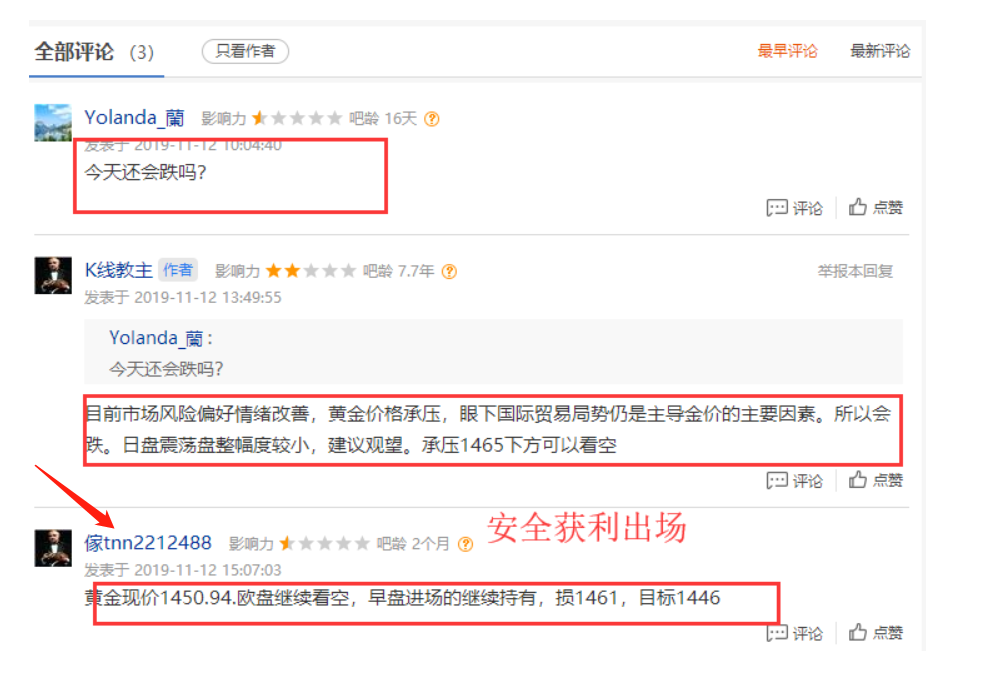The width and height of the screenshot is (1000, 700).
Task: Like K线教主's reply with 点赞
Action: [875, 479]
